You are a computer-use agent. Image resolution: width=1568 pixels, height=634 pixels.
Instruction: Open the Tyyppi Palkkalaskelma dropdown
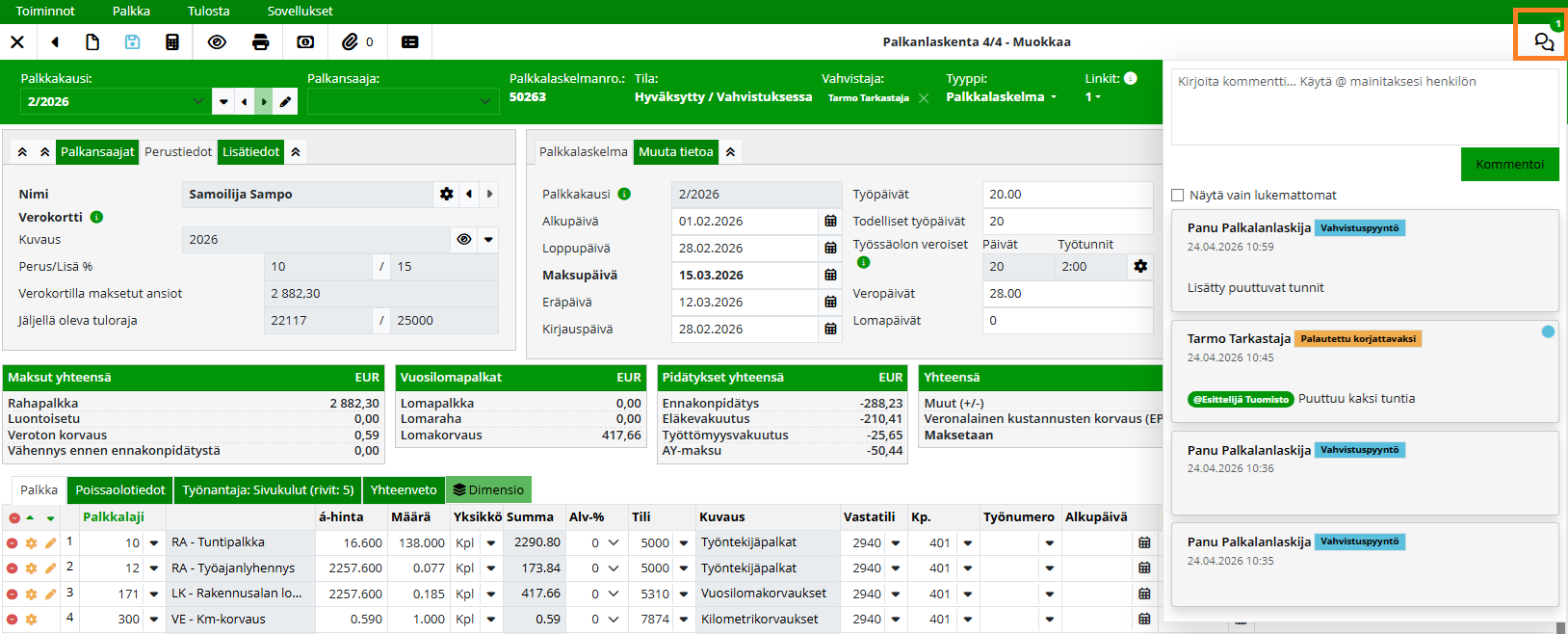1002,97
